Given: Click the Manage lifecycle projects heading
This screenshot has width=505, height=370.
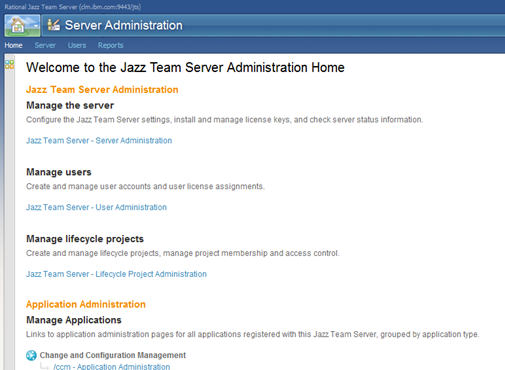Looking at the screenshot, I should click(85, 239).
